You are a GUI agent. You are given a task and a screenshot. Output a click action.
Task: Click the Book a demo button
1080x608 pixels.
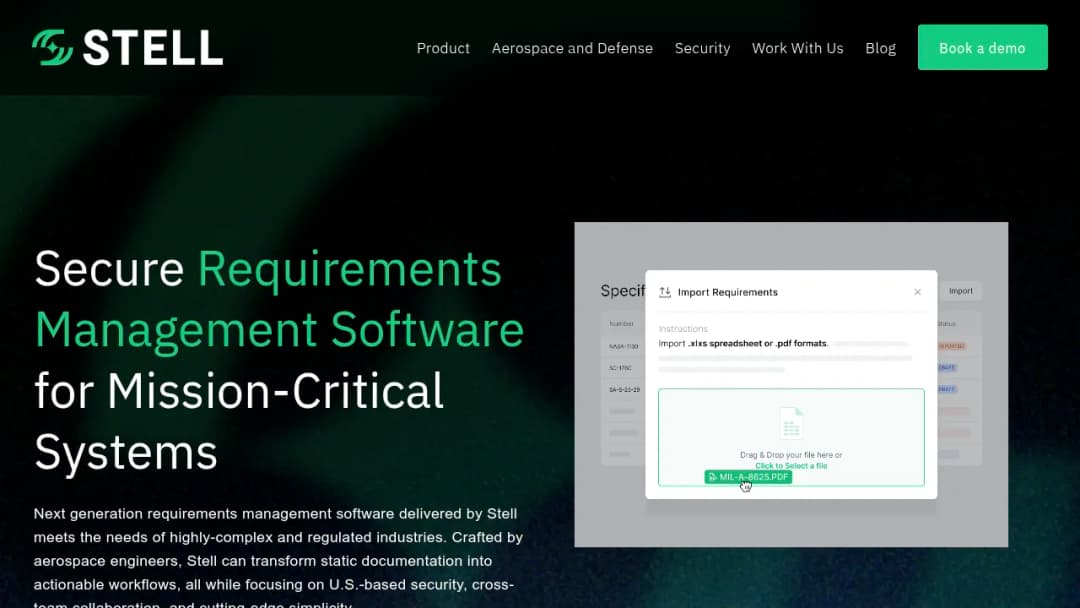[x=982, y=48]
